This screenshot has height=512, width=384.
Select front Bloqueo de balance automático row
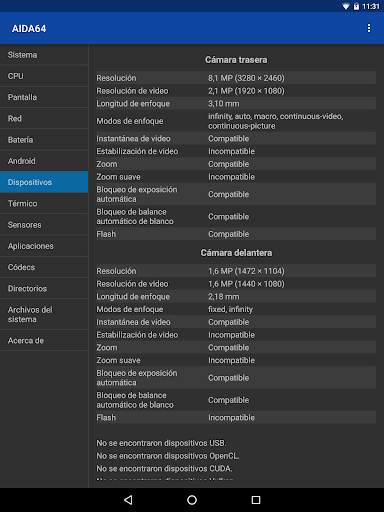tap(236, 400)
